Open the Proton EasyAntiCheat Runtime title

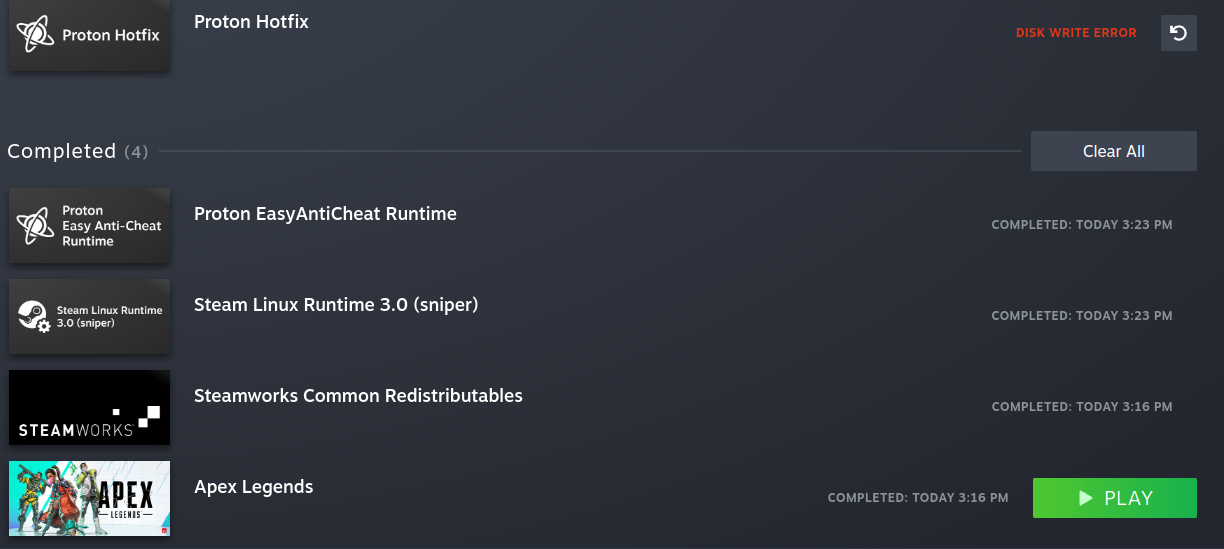coord(325,214)
